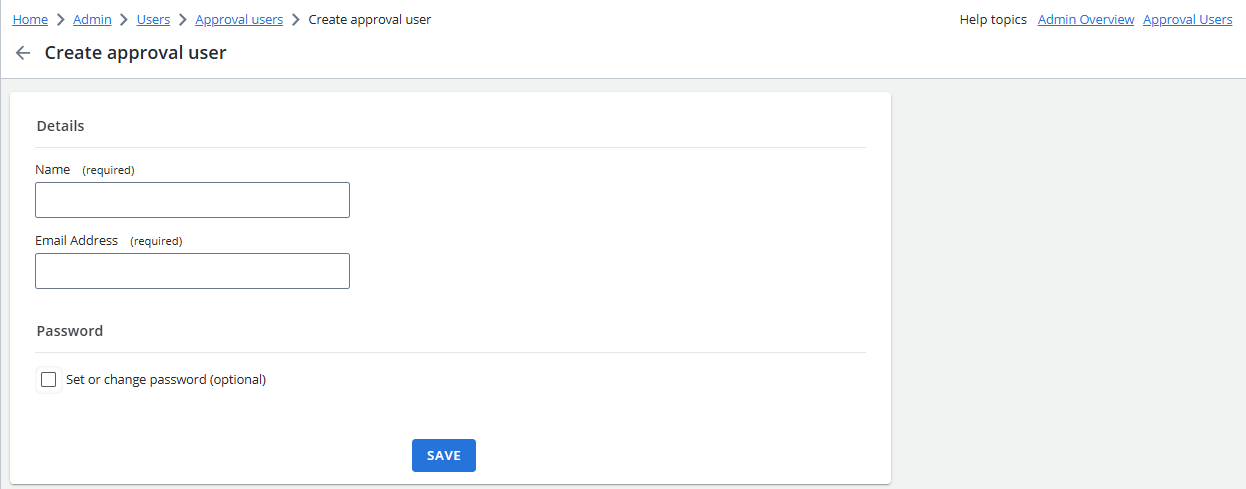Click the 'Help topics' label

tap(993, 19)
